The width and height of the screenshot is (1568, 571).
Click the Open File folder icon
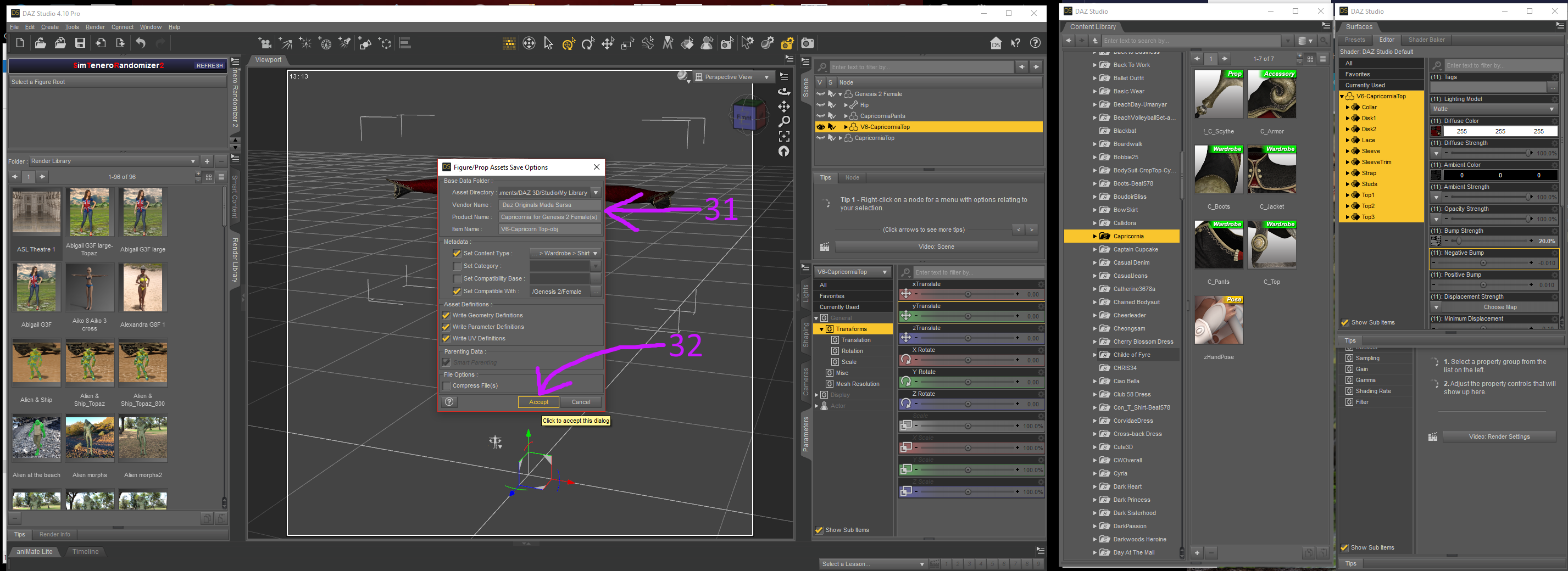pos(40,43)
